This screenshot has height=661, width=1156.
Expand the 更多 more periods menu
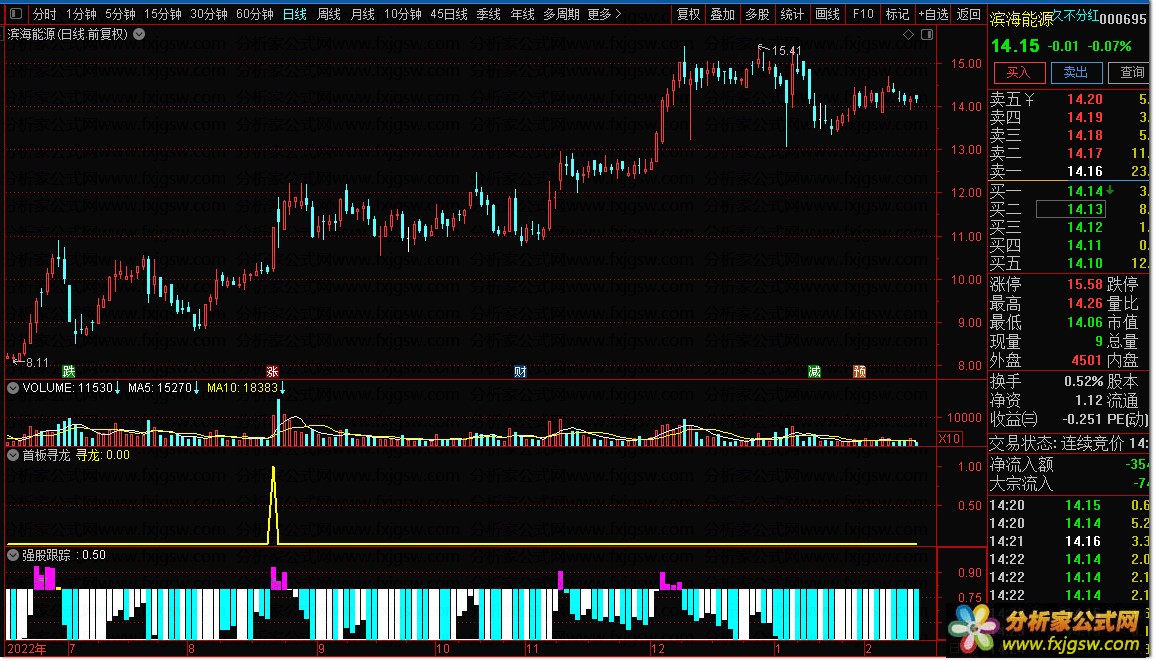tap(605, 14)
